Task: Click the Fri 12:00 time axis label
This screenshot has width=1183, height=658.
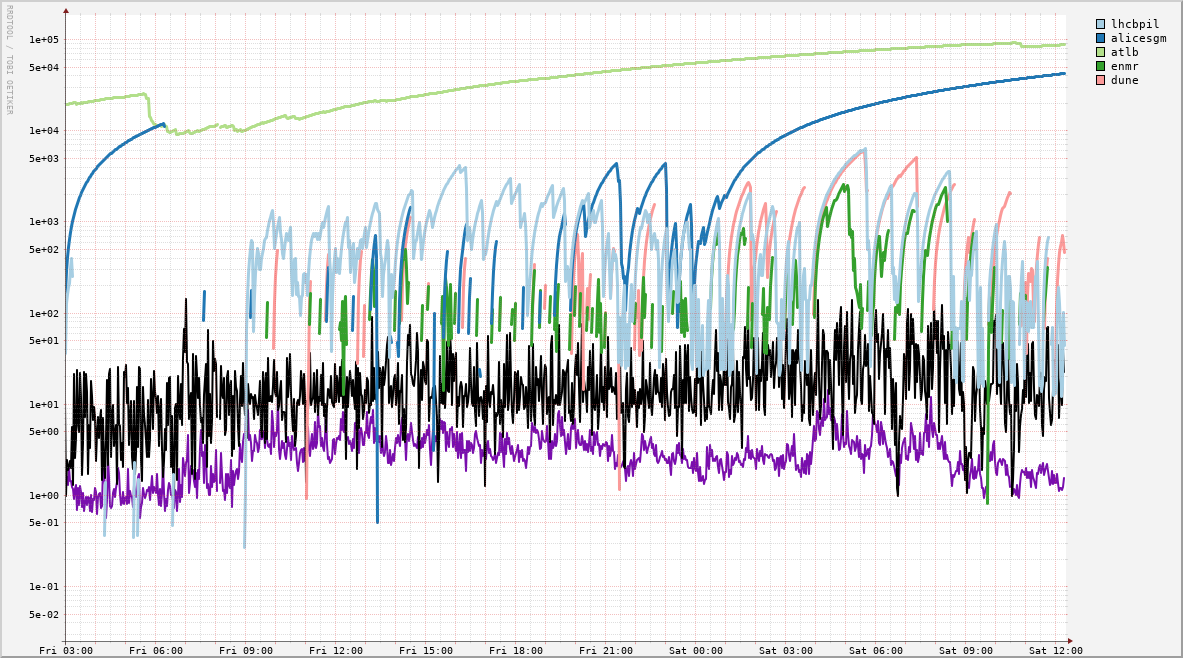Action: pos(336,650)
